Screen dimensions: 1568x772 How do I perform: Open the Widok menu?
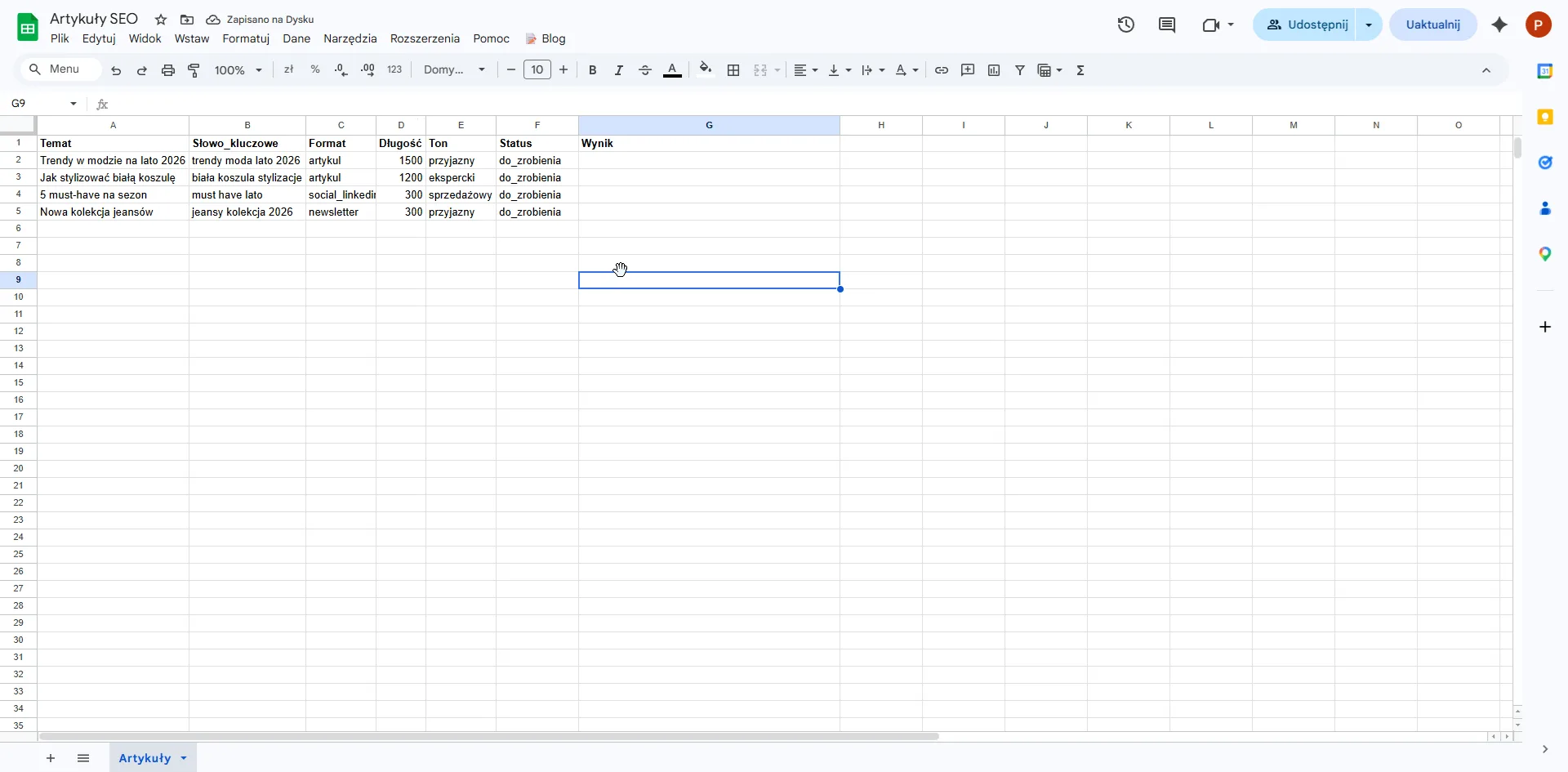pos(145,38)
